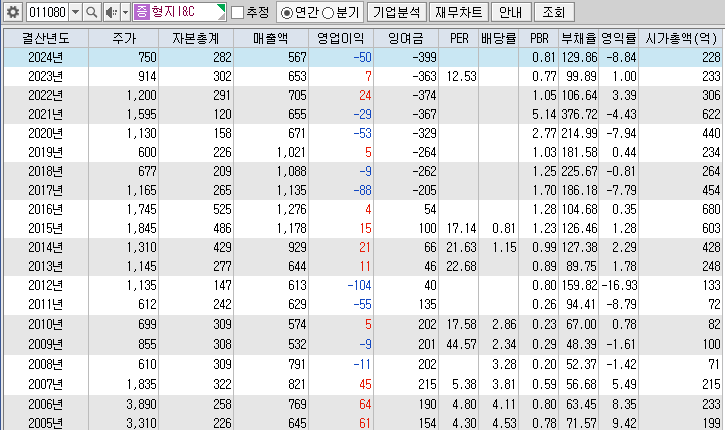The width and height of the screenshot is (725, 430).
Task: Enable the 추정 checkbox
Action: 237,12
